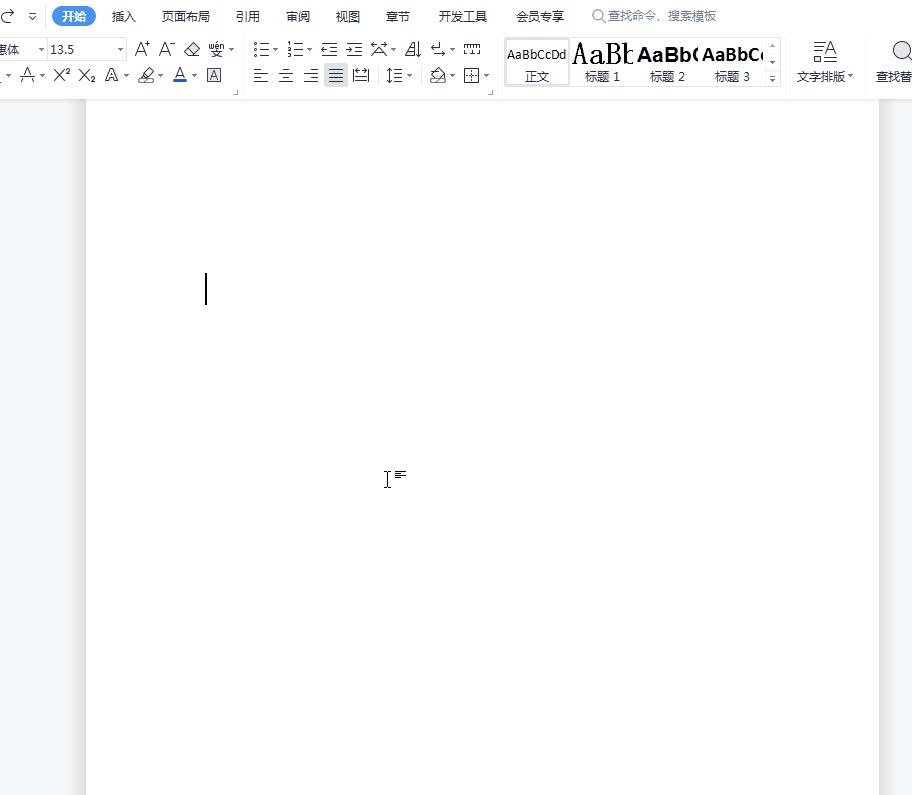Open the 引用 tab

pos(248,16)
